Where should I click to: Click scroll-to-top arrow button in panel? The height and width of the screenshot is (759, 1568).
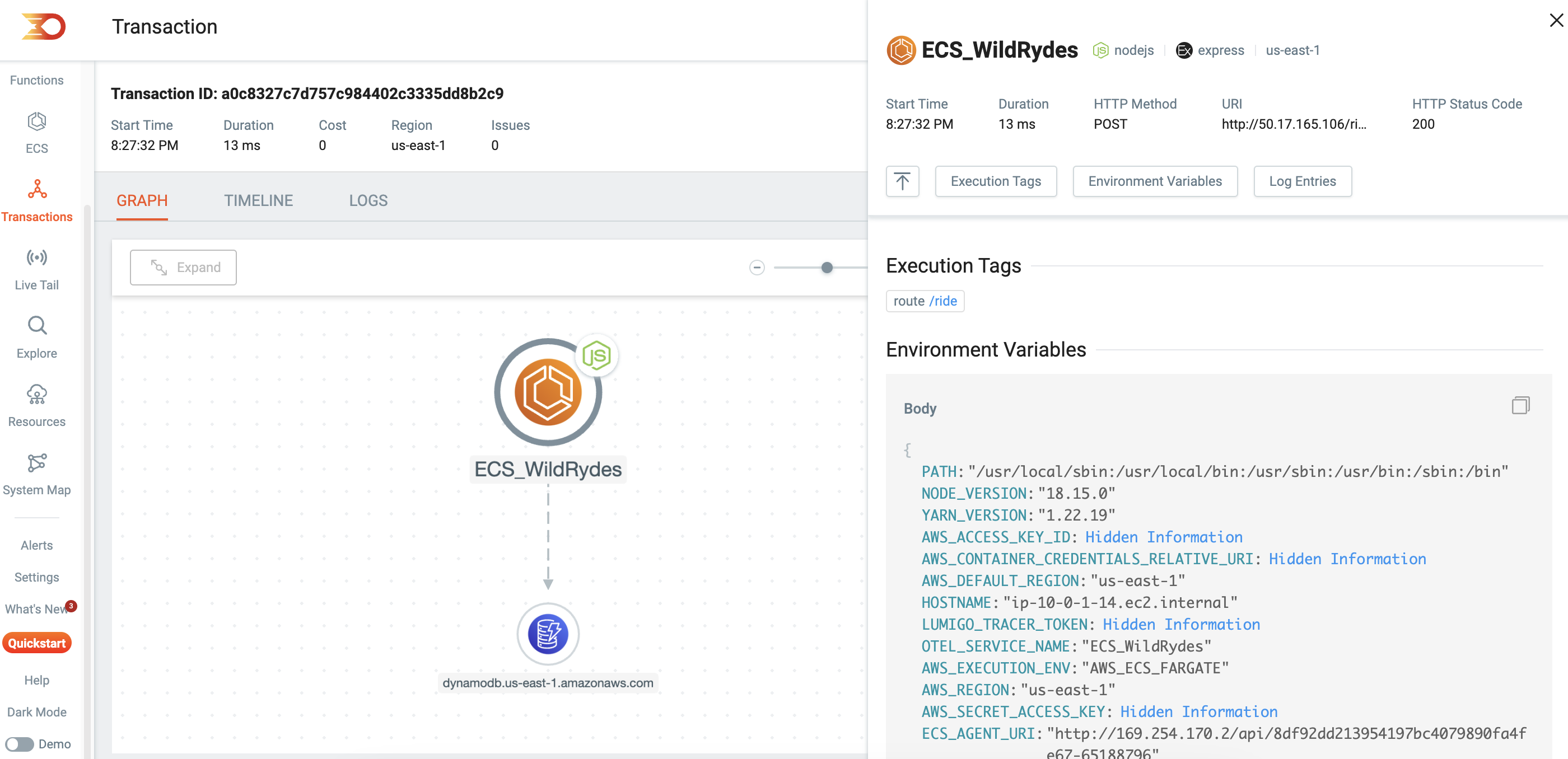(903, 181)
